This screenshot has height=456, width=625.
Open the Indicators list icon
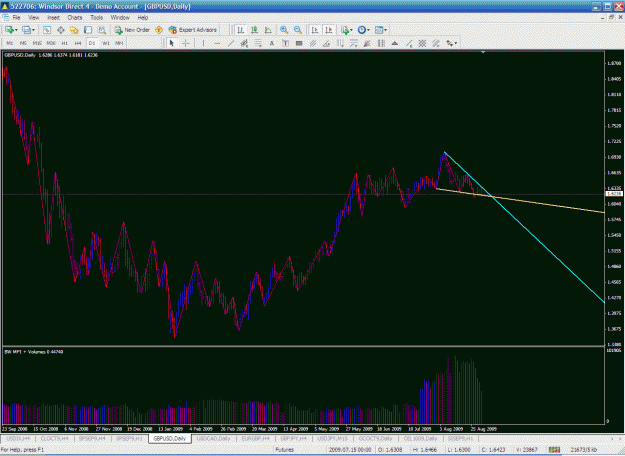pos(345,30)
